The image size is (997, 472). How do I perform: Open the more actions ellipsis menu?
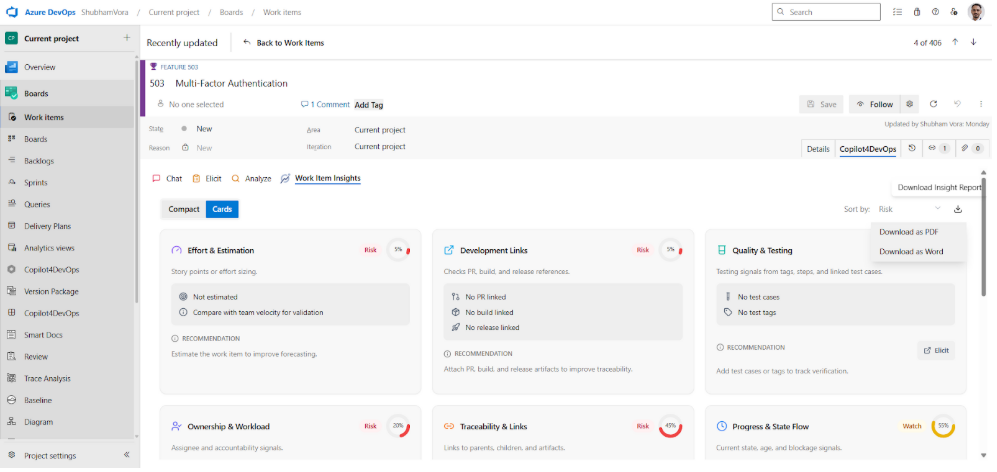pyautogui.click(x=981, y=104)
